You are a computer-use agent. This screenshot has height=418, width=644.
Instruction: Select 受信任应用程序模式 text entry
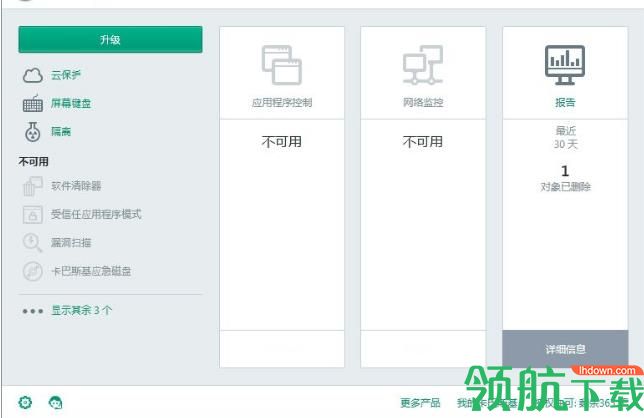tap(96, 214)
